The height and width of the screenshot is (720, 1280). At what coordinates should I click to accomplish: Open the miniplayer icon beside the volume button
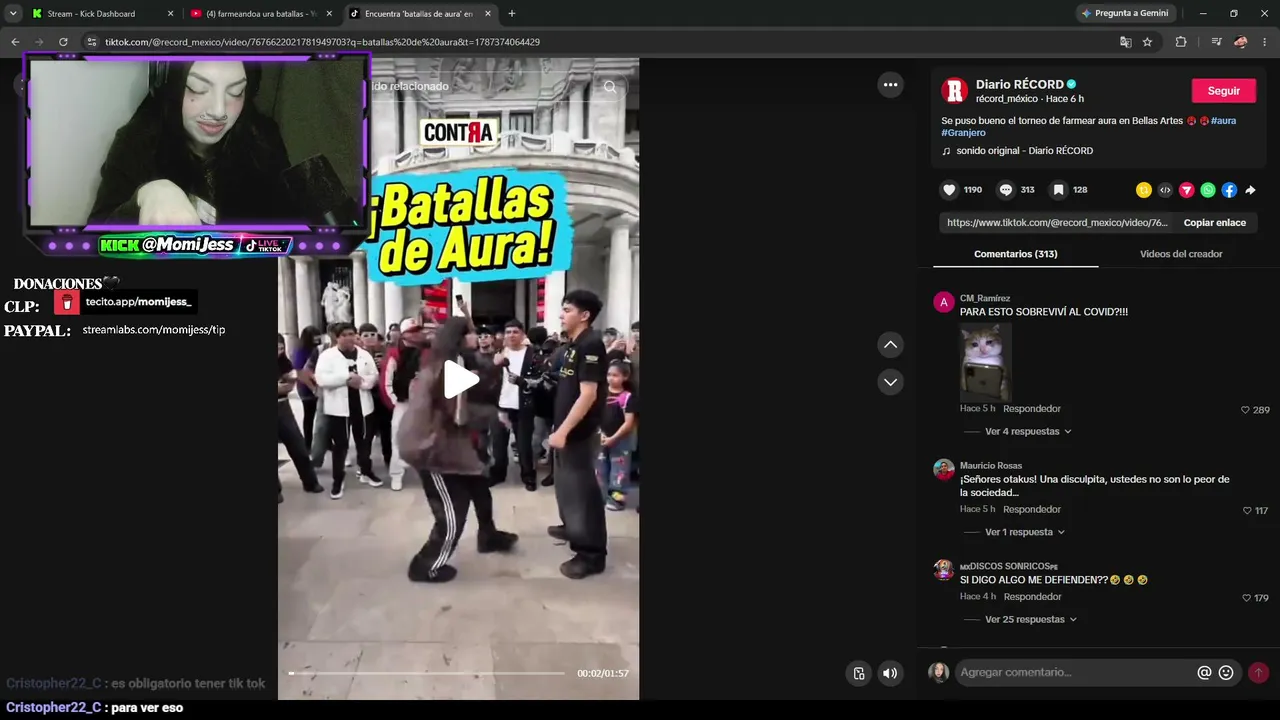(x=858, y=673)
